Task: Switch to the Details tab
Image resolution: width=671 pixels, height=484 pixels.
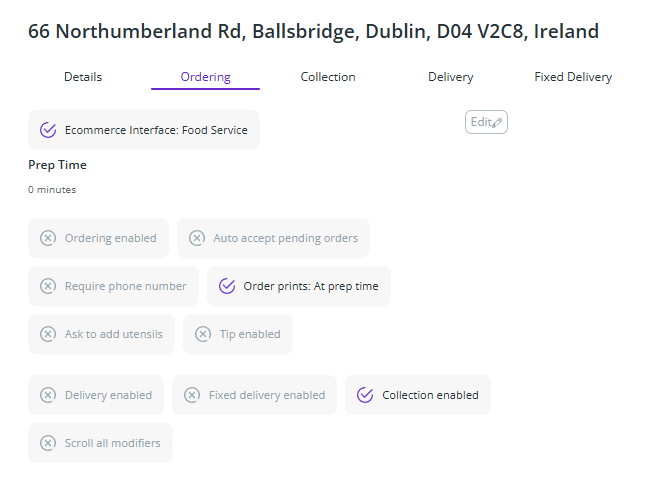Action: point(83,77)
